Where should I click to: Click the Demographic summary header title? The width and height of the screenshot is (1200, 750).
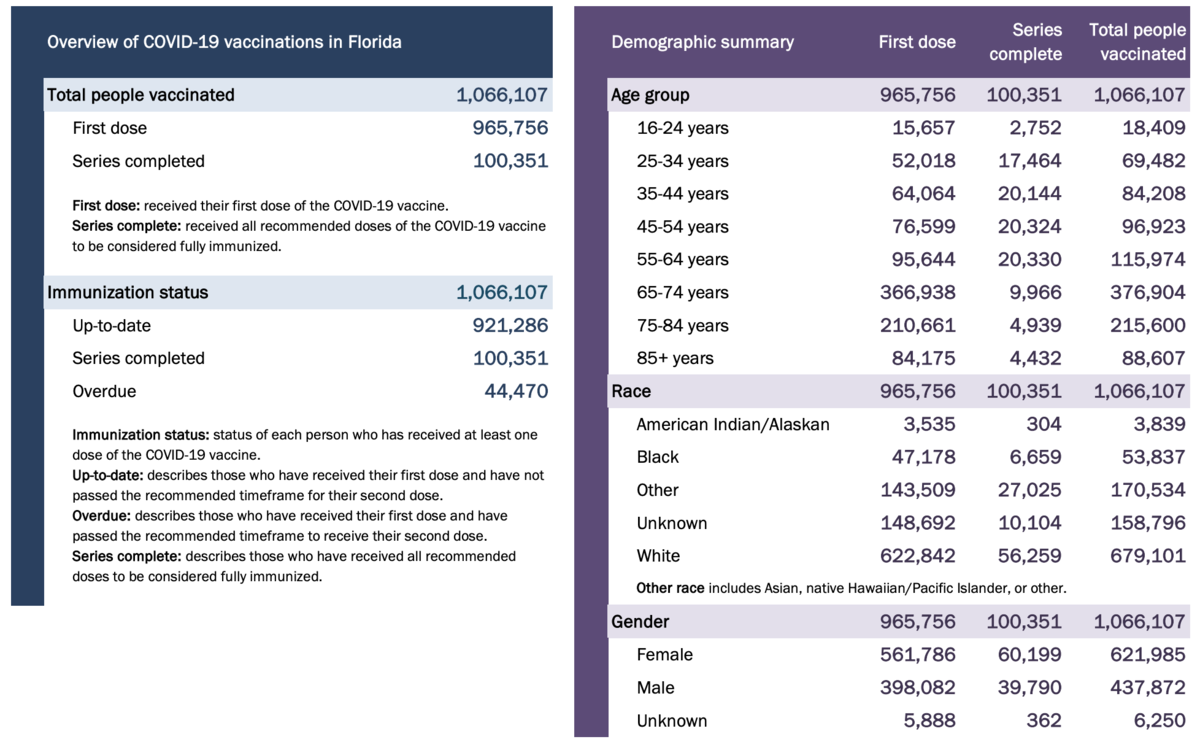(x=702, y=42)
